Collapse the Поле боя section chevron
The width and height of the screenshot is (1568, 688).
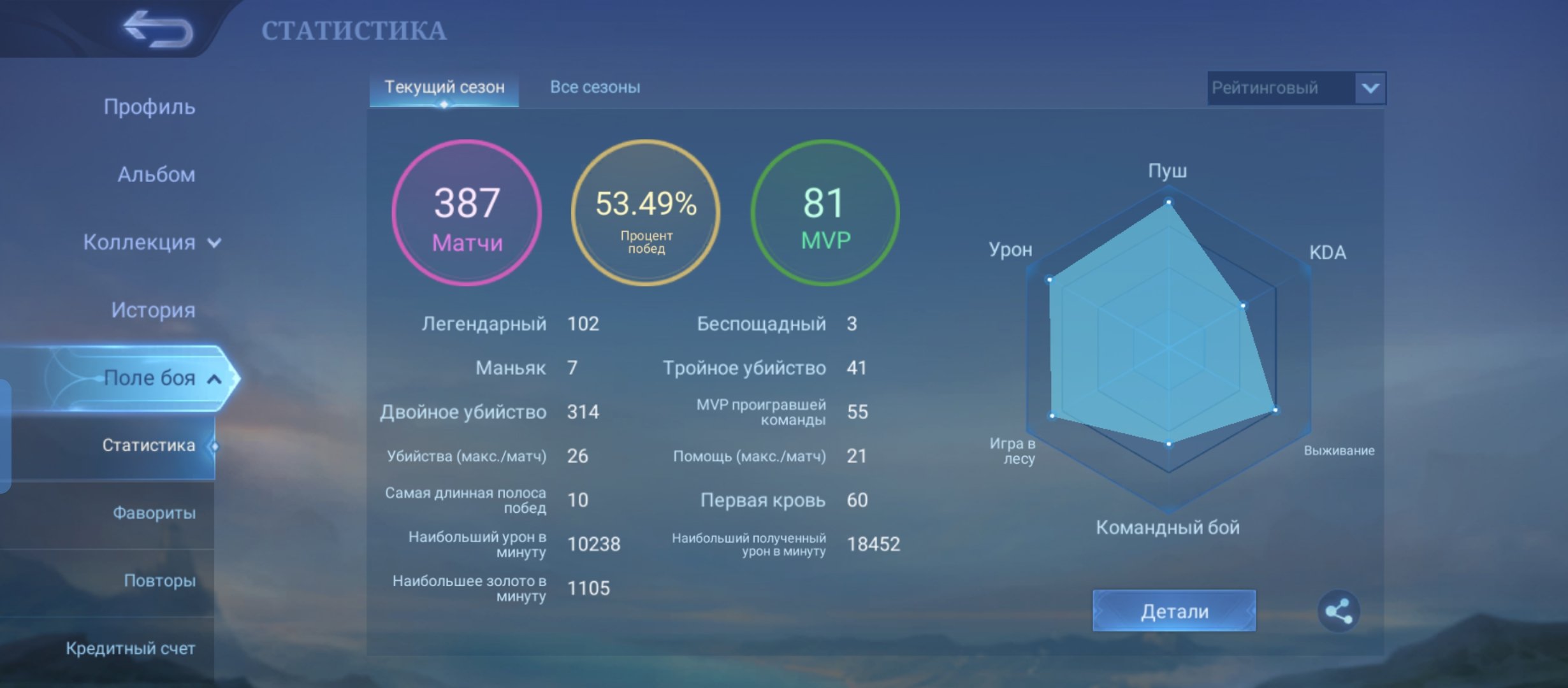click(x=215, y=379)
